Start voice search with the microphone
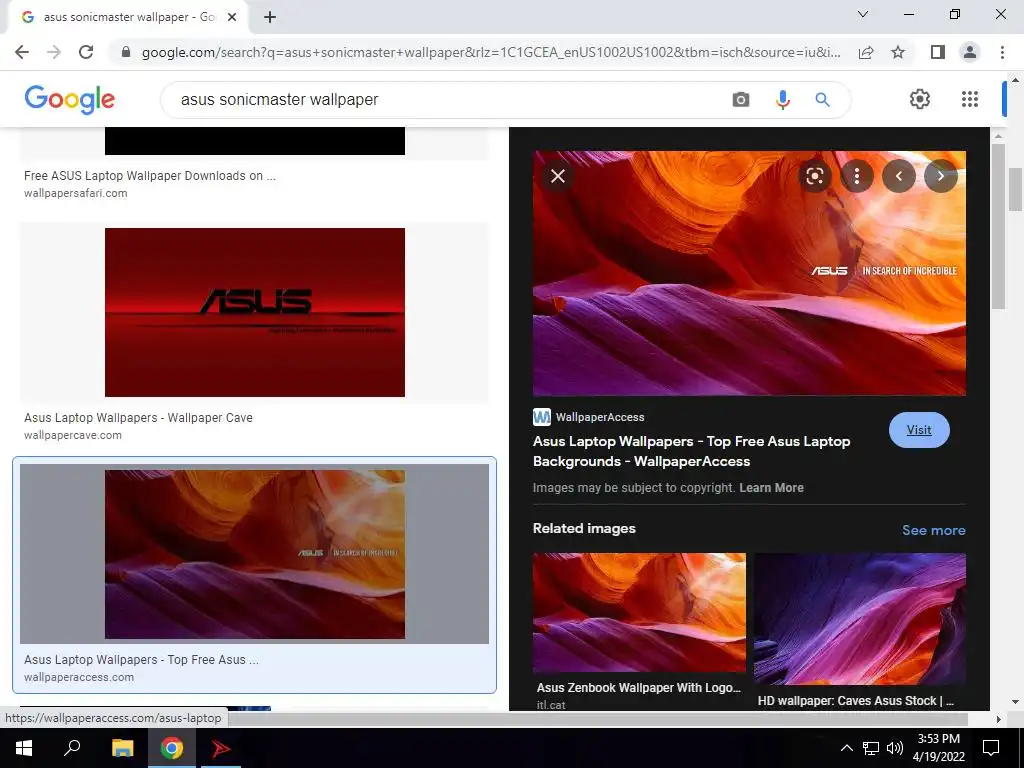 point(782,100)
